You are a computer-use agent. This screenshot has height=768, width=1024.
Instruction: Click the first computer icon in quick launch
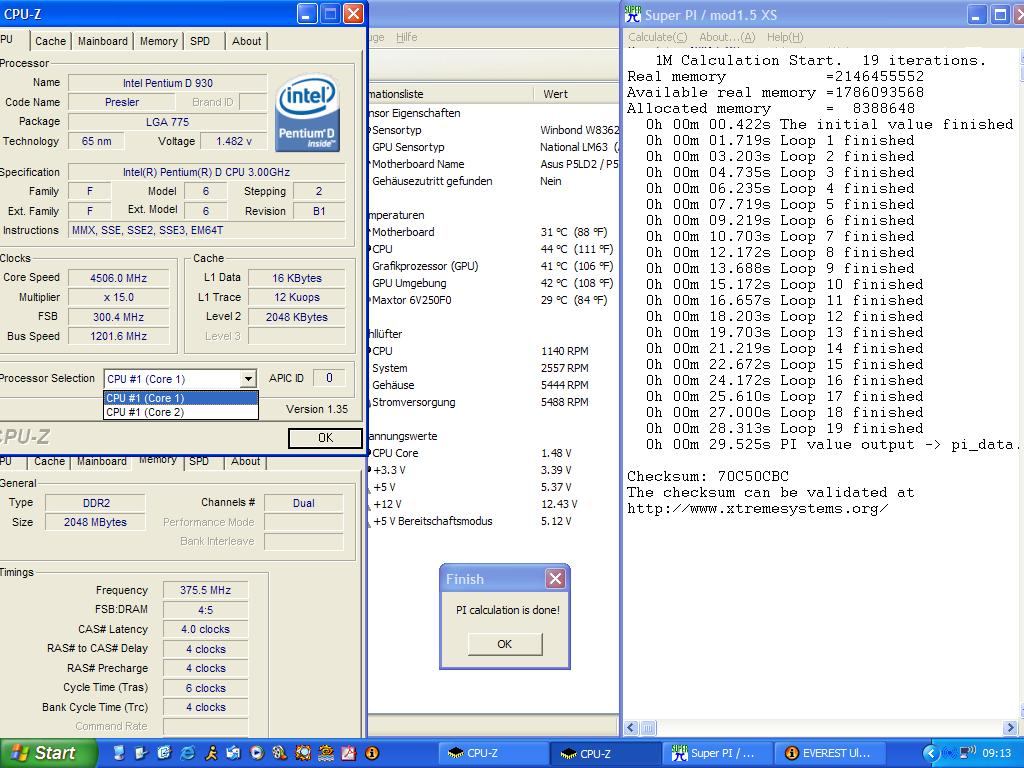pyautogui.click(x=118, y=753)
